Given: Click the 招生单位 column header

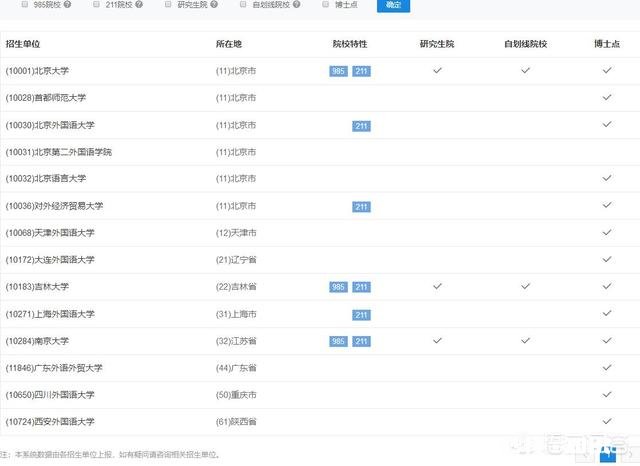Looking at the screenshot, I should (x=23, y=44).
